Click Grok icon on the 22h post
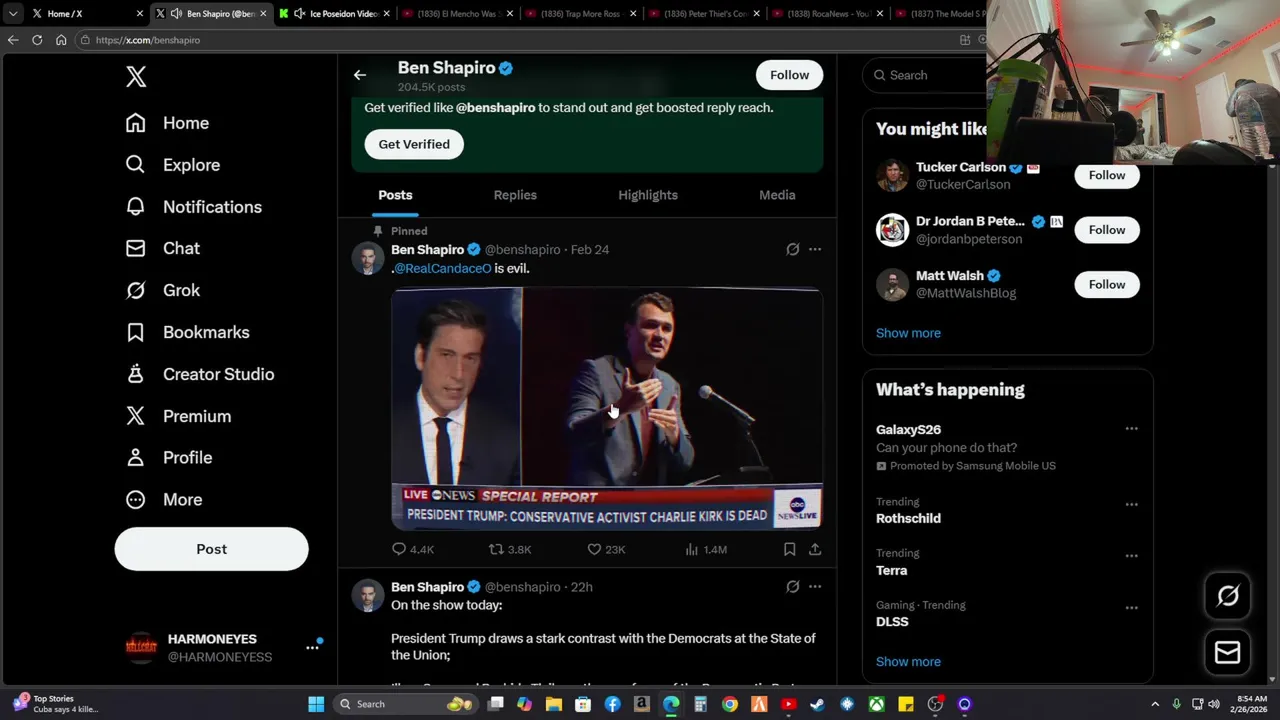Image resolution: width=1280 pixels, height=720 pixels. point(792,587)
